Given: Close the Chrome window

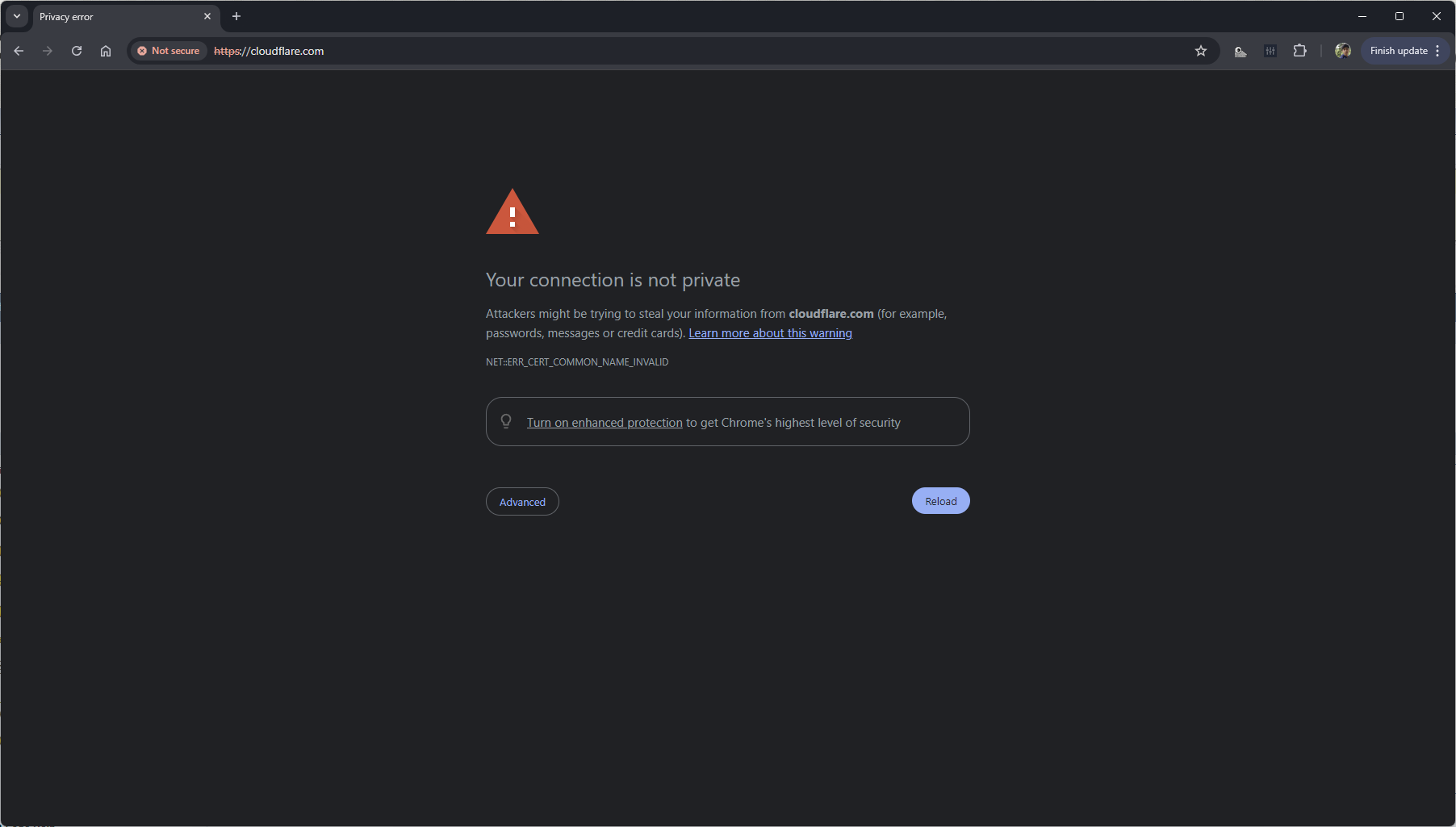Looking at the screenshot, I should pos(1437,16).
